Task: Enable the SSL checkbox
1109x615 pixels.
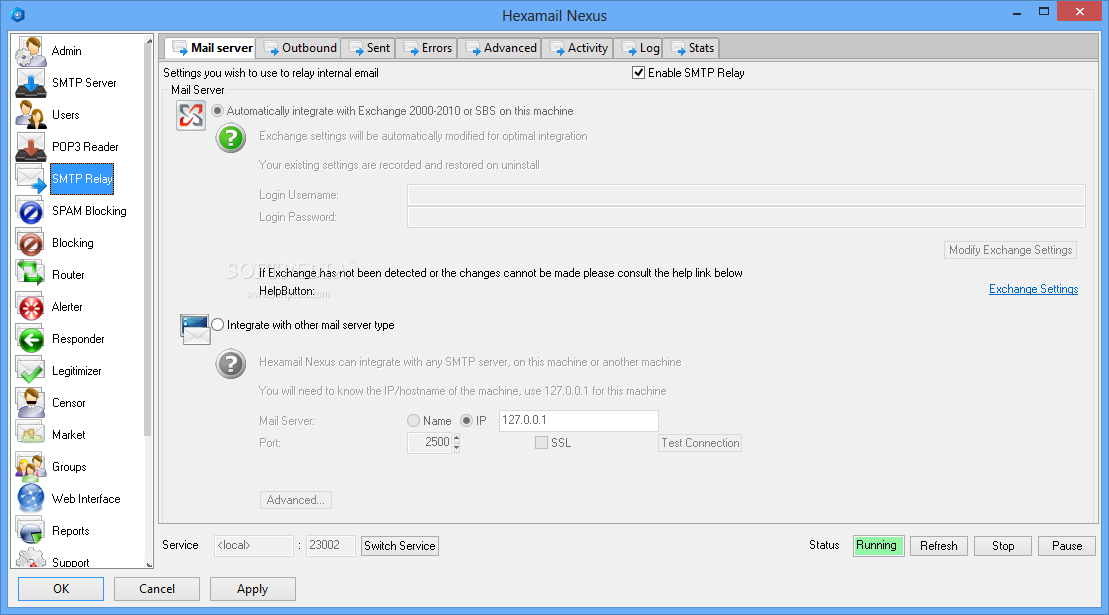Action: coord(542,443)
